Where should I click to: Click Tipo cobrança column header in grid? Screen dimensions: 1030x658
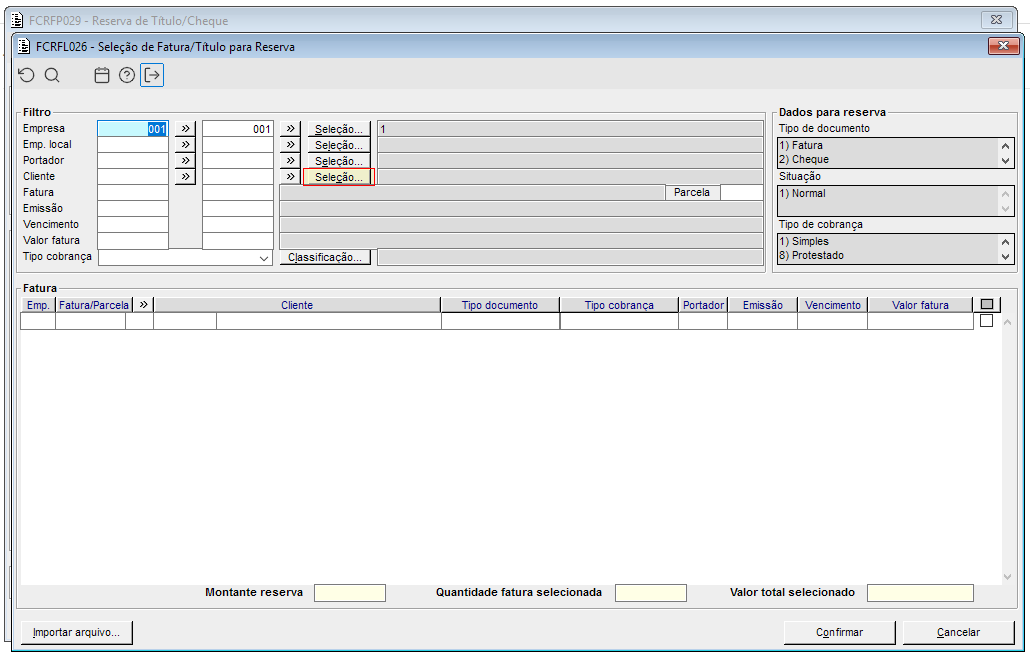click(619, 305)
